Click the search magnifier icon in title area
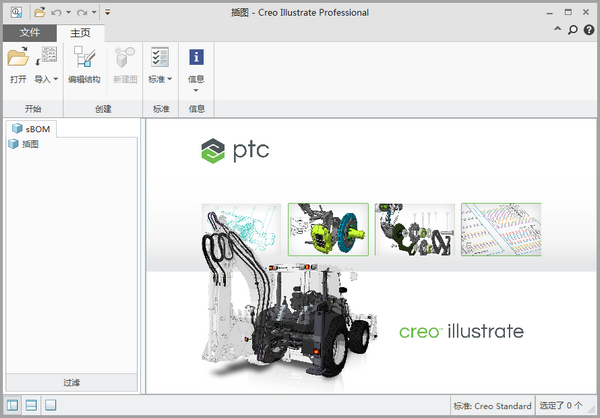This screenshot has height=418, width=600. [x=573, y=31]
